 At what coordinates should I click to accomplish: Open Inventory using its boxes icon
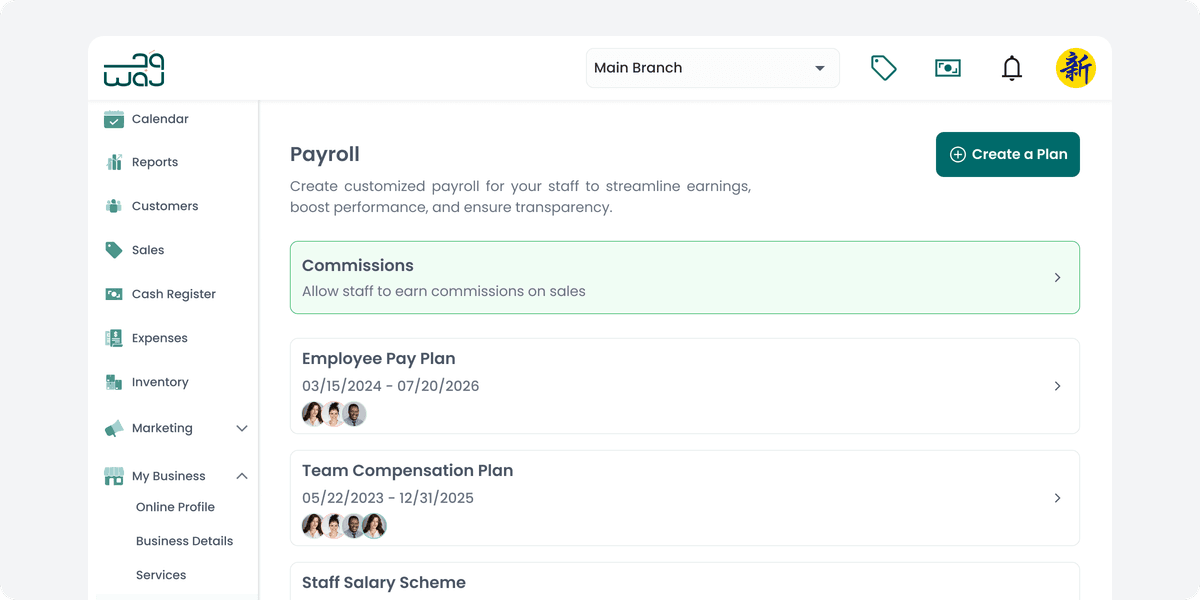tap(113, 382)
